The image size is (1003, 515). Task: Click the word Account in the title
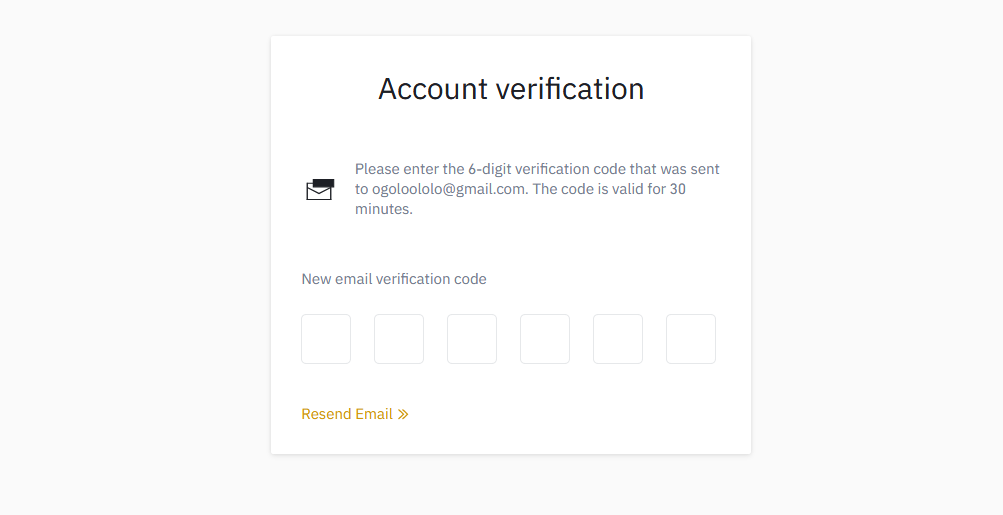433,88
